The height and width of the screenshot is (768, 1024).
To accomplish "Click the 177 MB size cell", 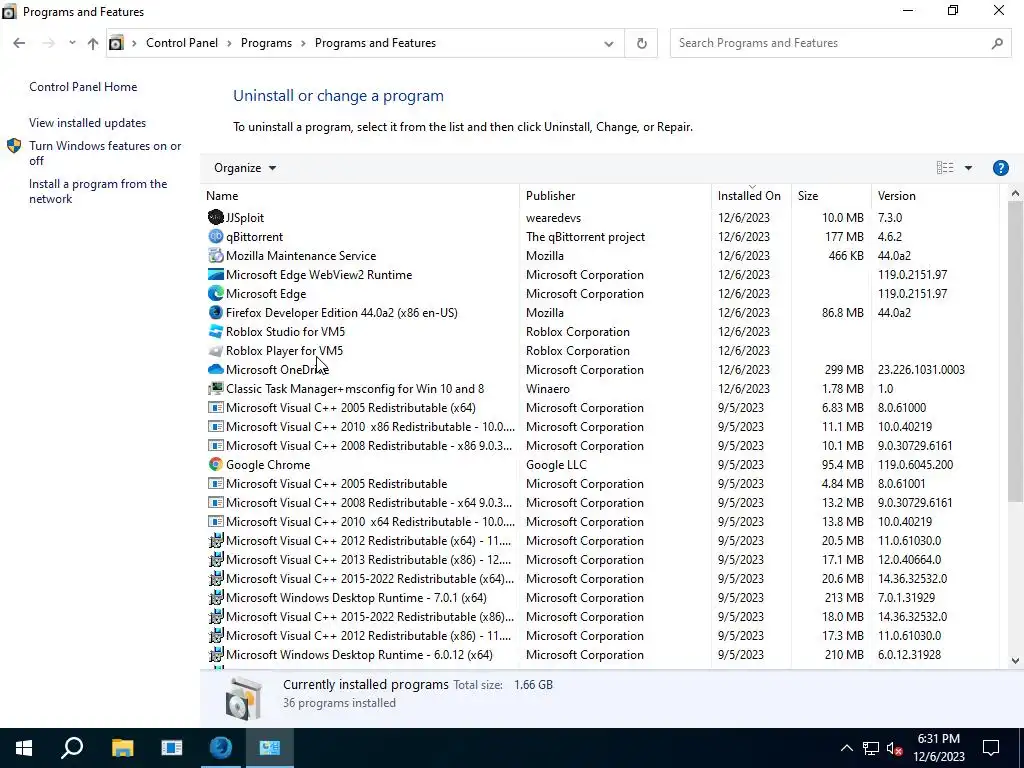I will [844, 236].
